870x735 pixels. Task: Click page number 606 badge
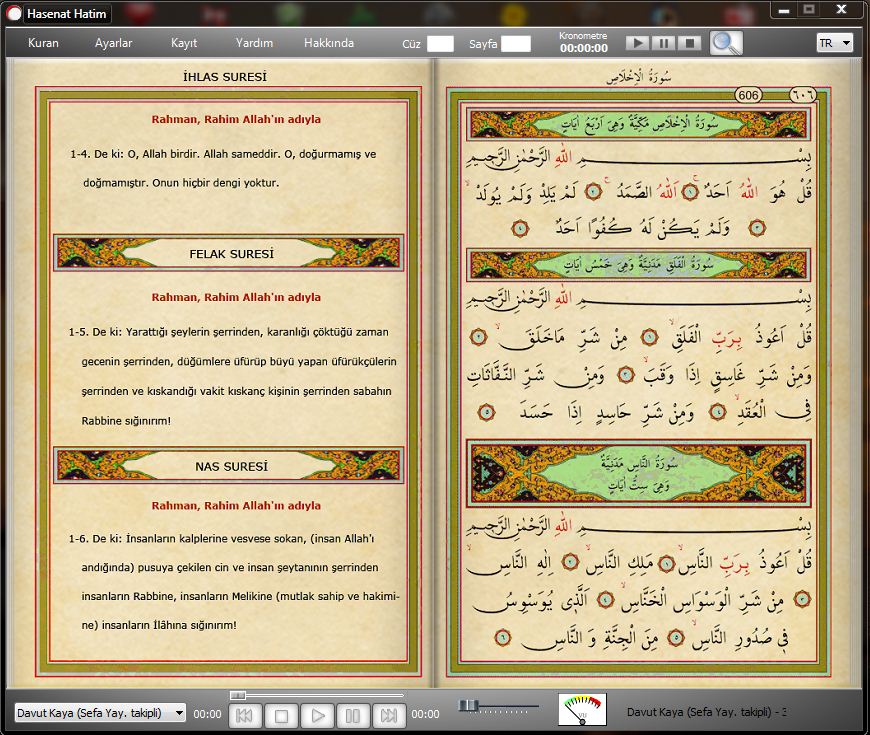coord(748,95)
